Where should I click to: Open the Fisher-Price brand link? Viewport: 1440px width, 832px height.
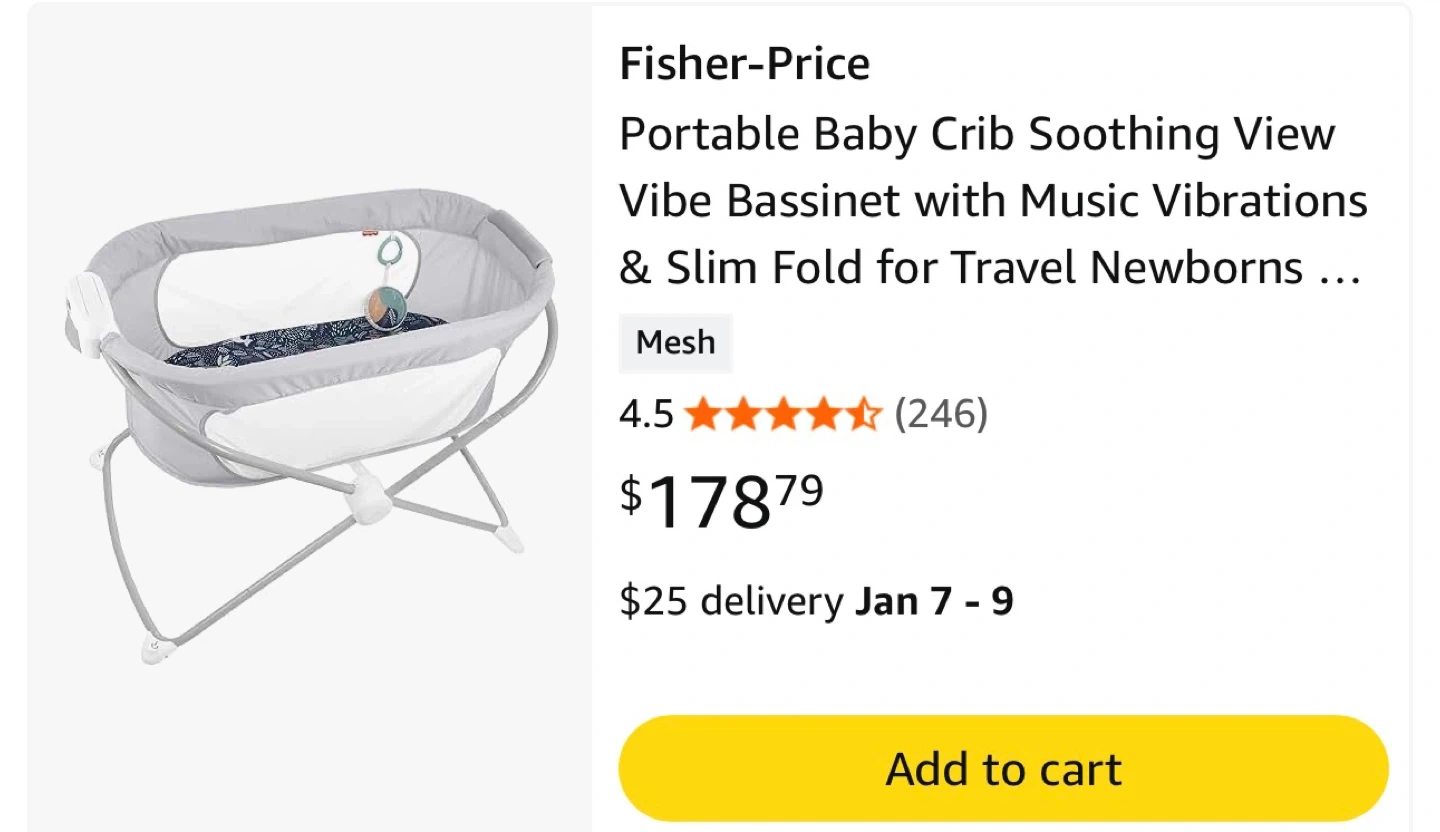744,64
